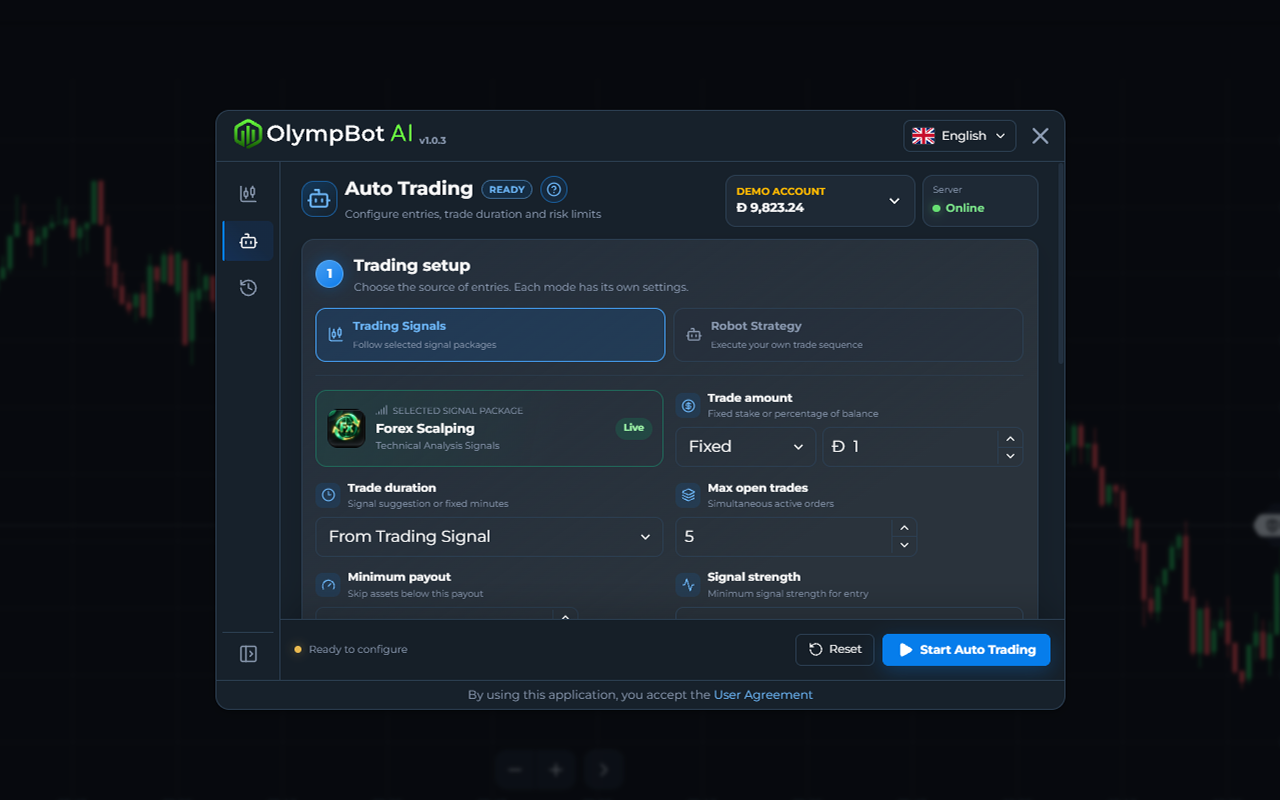Open the From Trading Signal duration dropdown

pyautogui.click(x=490, y=537)
